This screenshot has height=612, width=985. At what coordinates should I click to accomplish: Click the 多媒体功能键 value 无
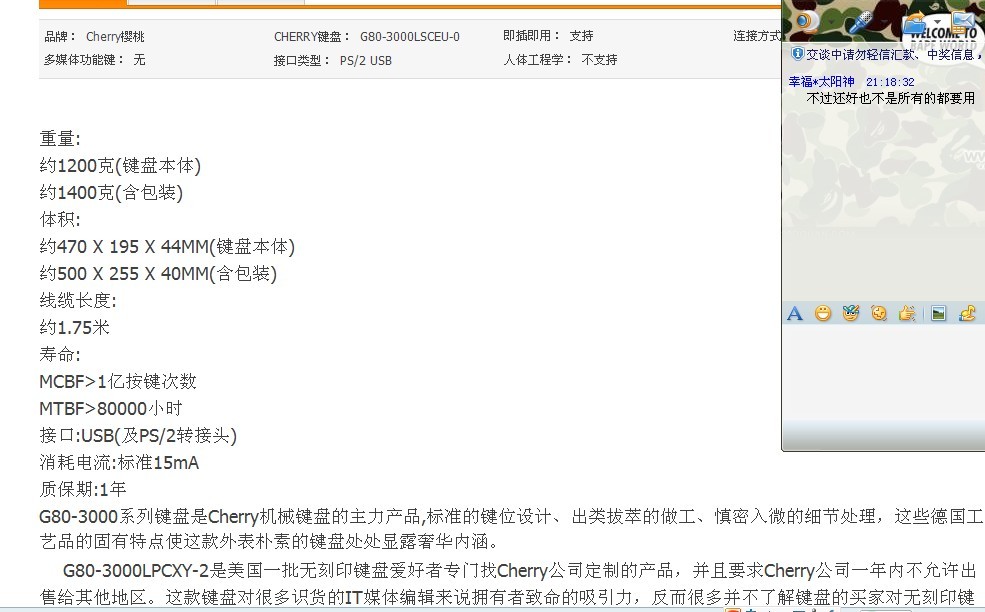pos(139,60)
